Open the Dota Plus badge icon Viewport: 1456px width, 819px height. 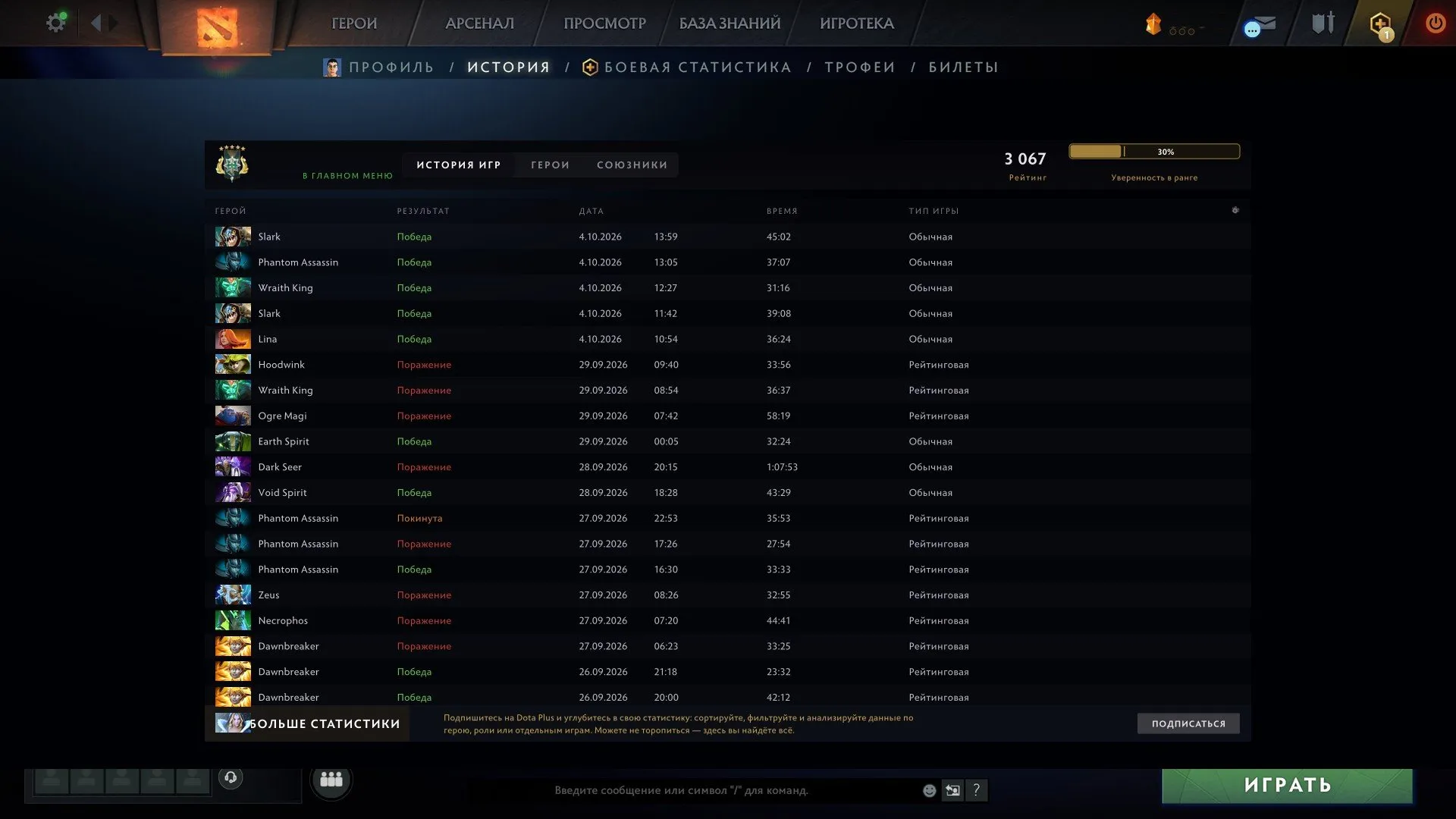point(1380,24)
